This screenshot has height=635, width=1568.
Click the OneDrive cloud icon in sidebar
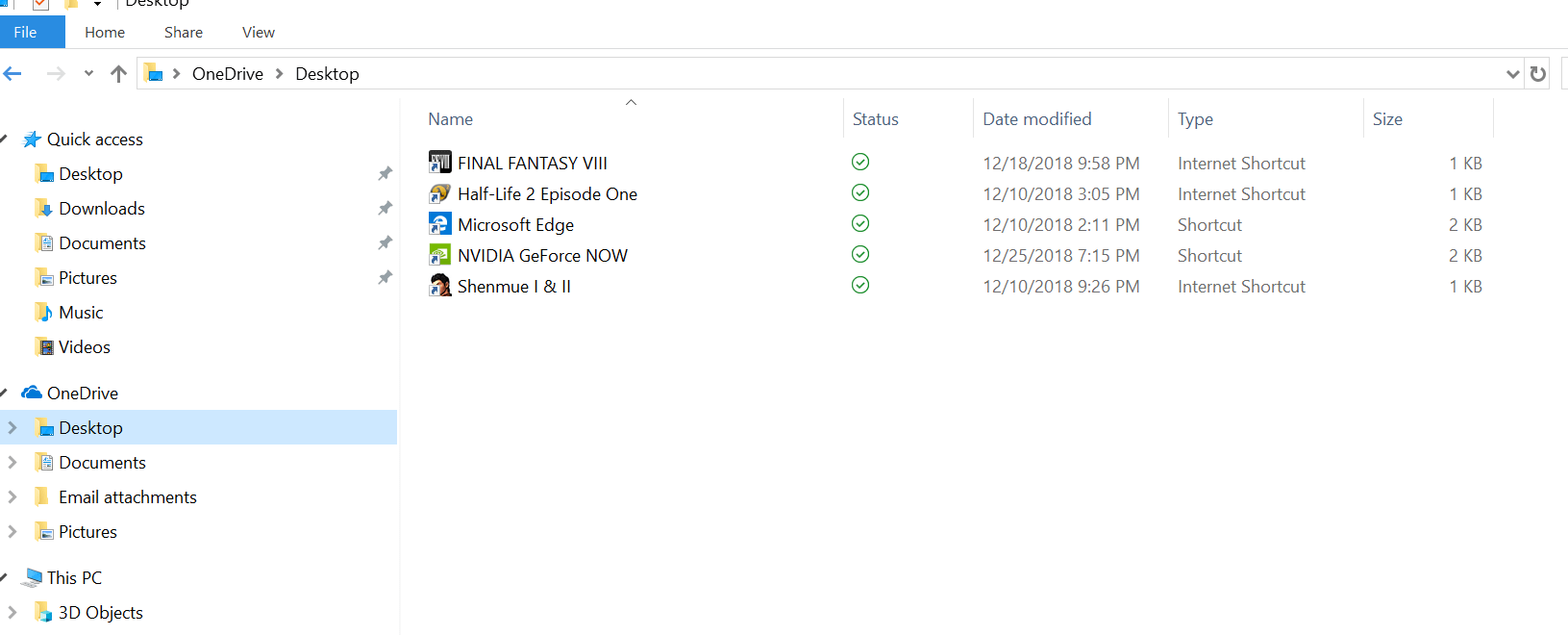pyautogui.click(x=32, y=393)
